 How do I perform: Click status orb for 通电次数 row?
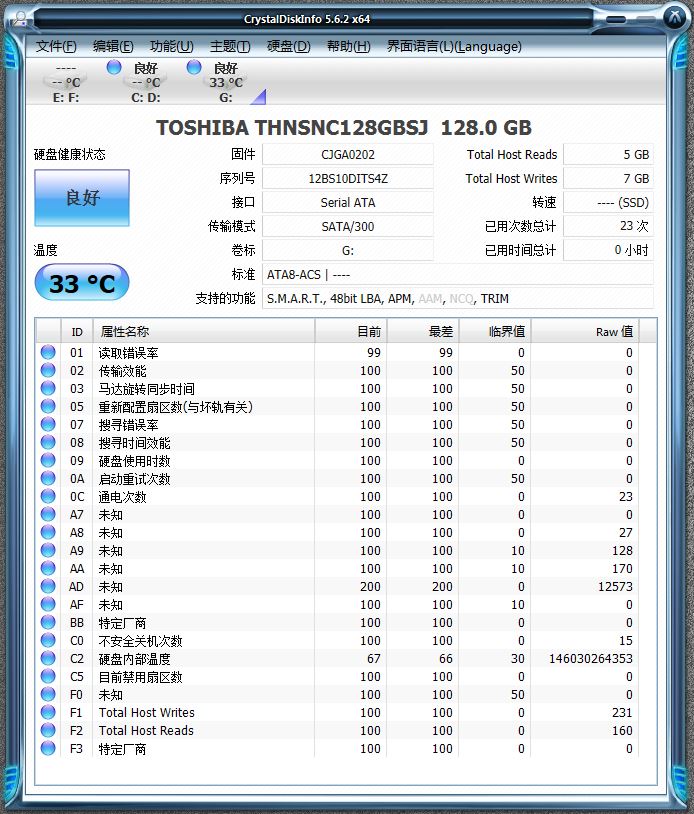click(x=48, y=496)
